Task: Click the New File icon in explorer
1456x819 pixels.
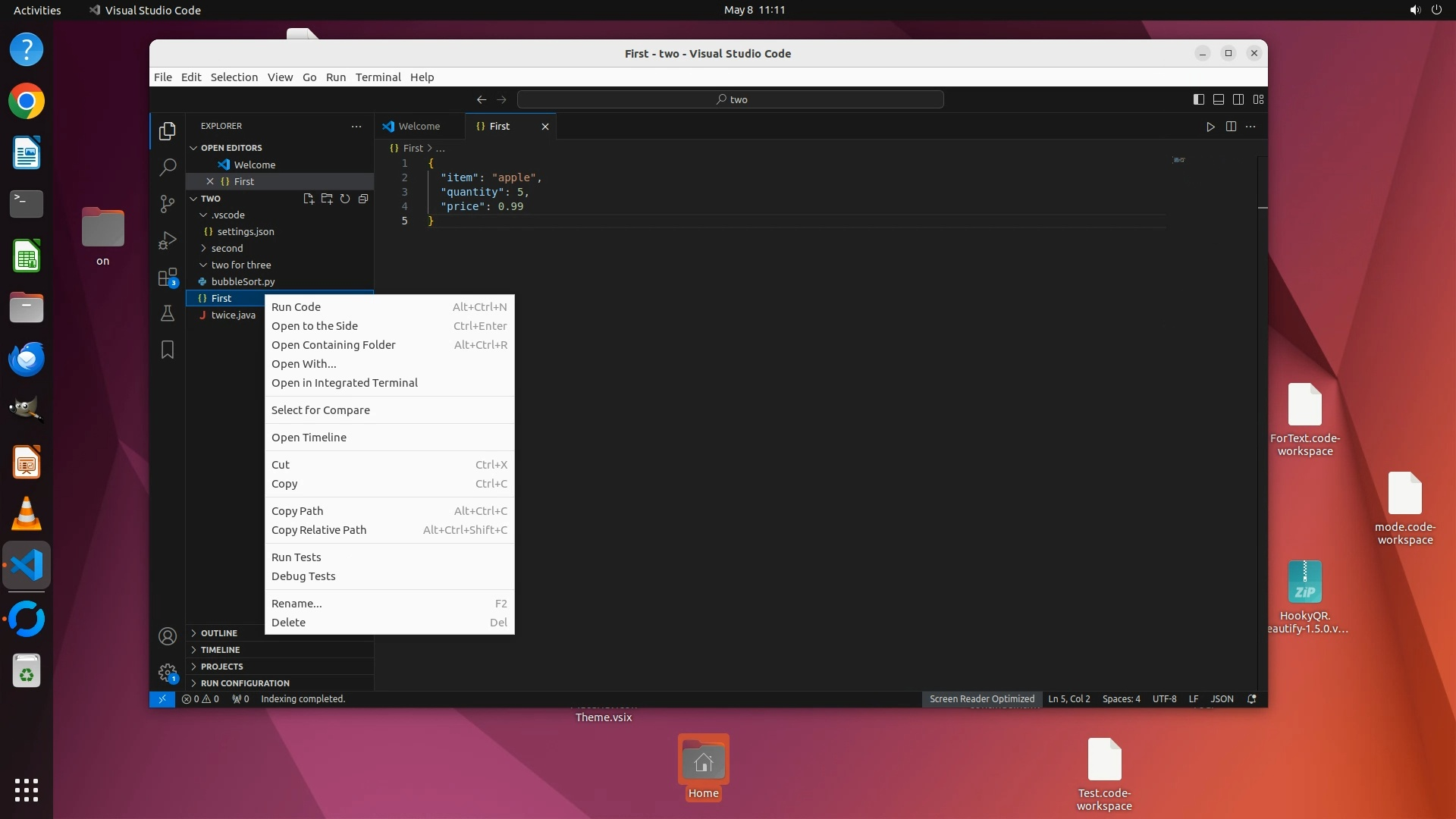Action: (309, 199)
